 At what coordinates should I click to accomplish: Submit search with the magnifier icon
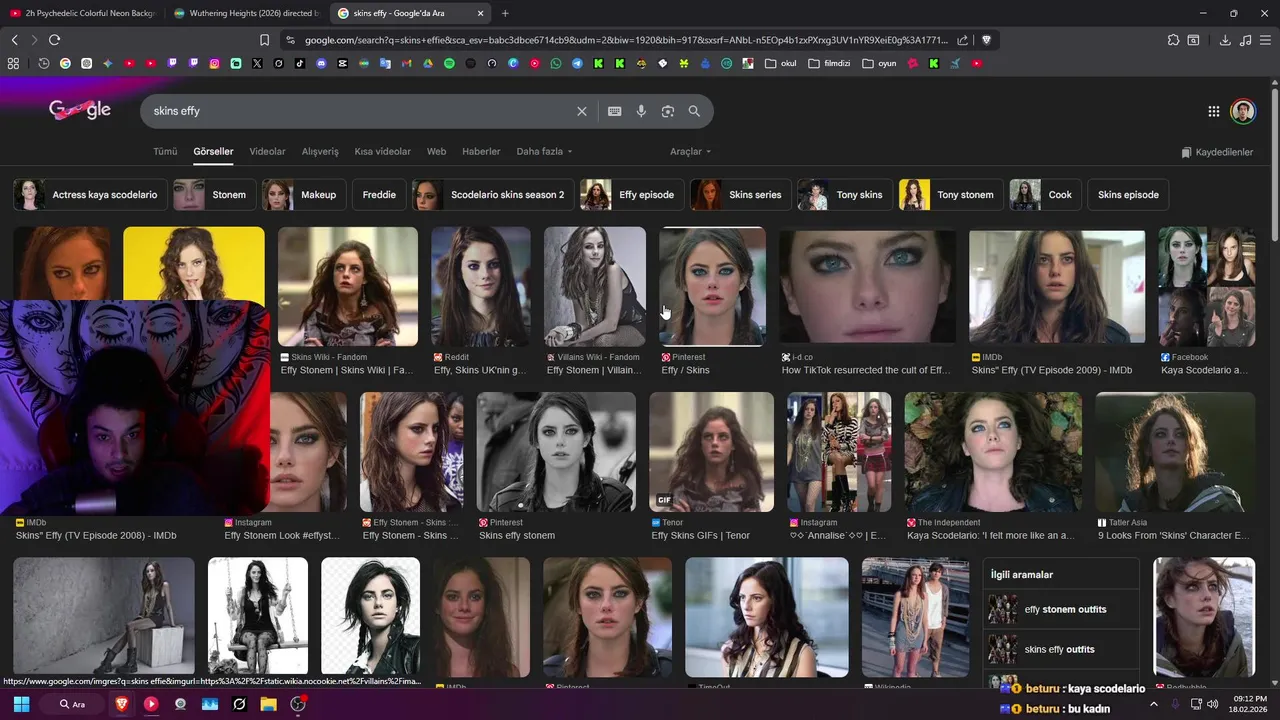(694, 111)
